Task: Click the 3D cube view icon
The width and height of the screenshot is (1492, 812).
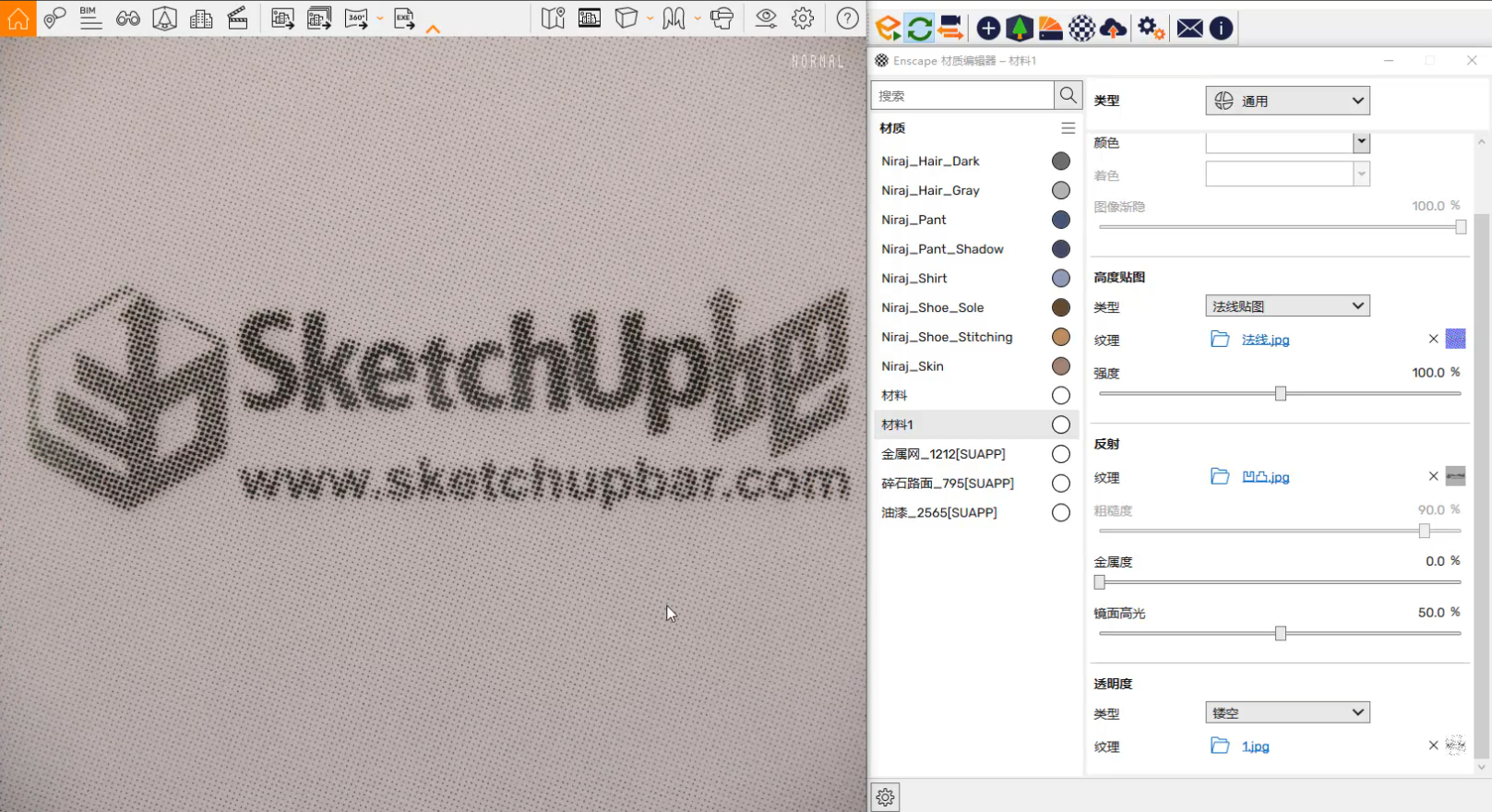Action: click(627, 18)
